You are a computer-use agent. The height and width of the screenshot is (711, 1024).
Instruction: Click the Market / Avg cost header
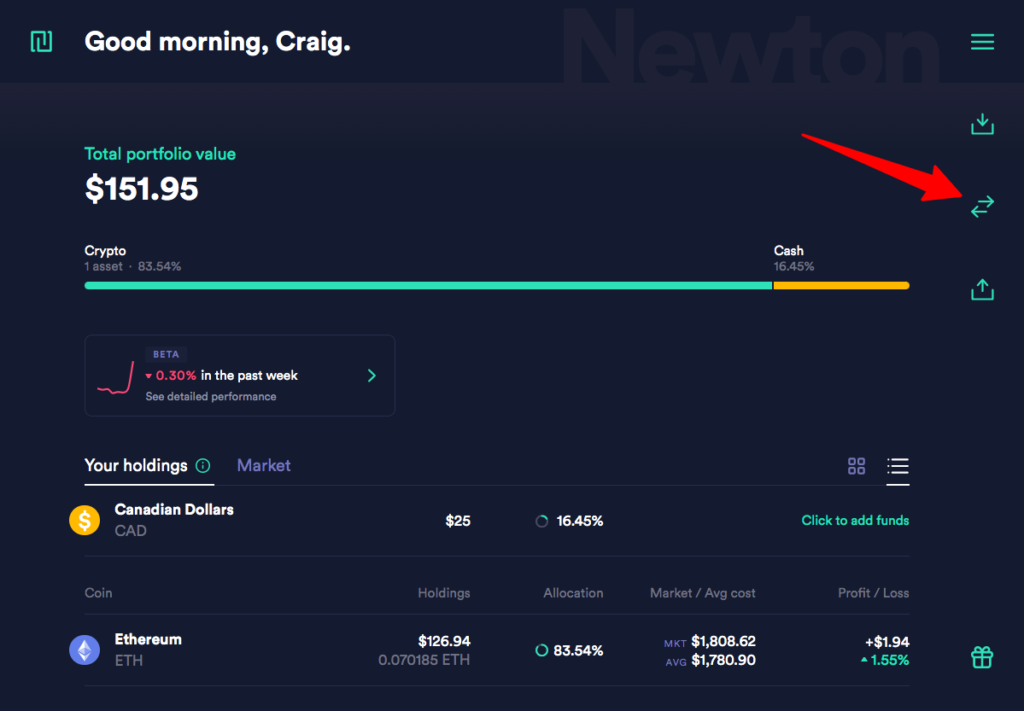pyautogui.click(x=702, y=593)
